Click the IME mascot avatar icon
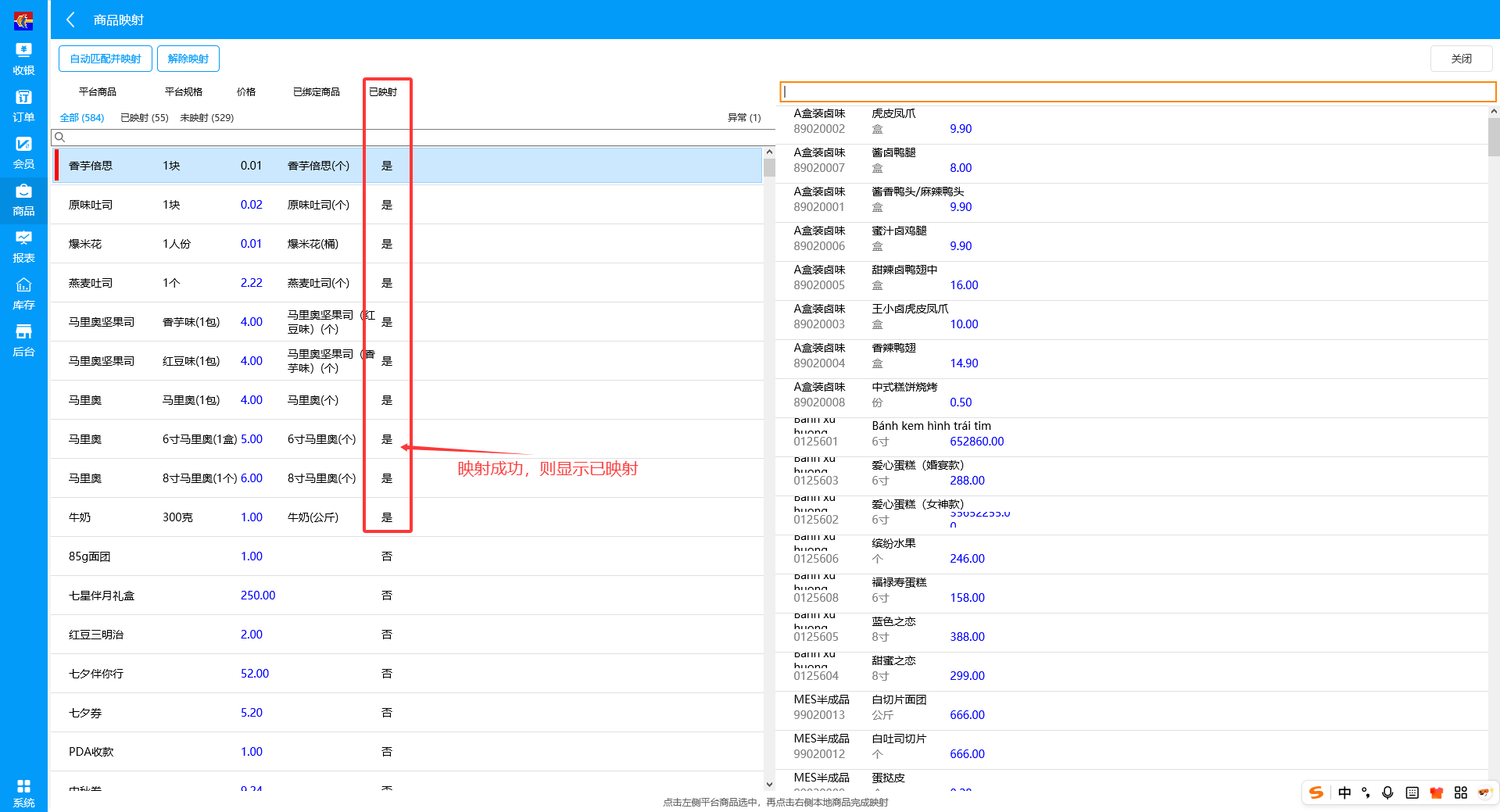 pos(1484,792)
